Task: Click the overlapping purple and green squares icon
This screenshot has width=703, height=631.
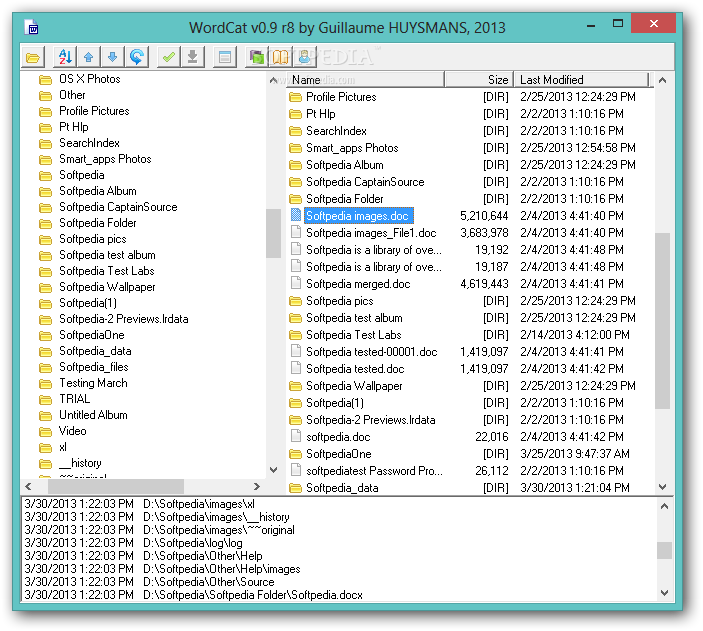Action: (257, 57)
